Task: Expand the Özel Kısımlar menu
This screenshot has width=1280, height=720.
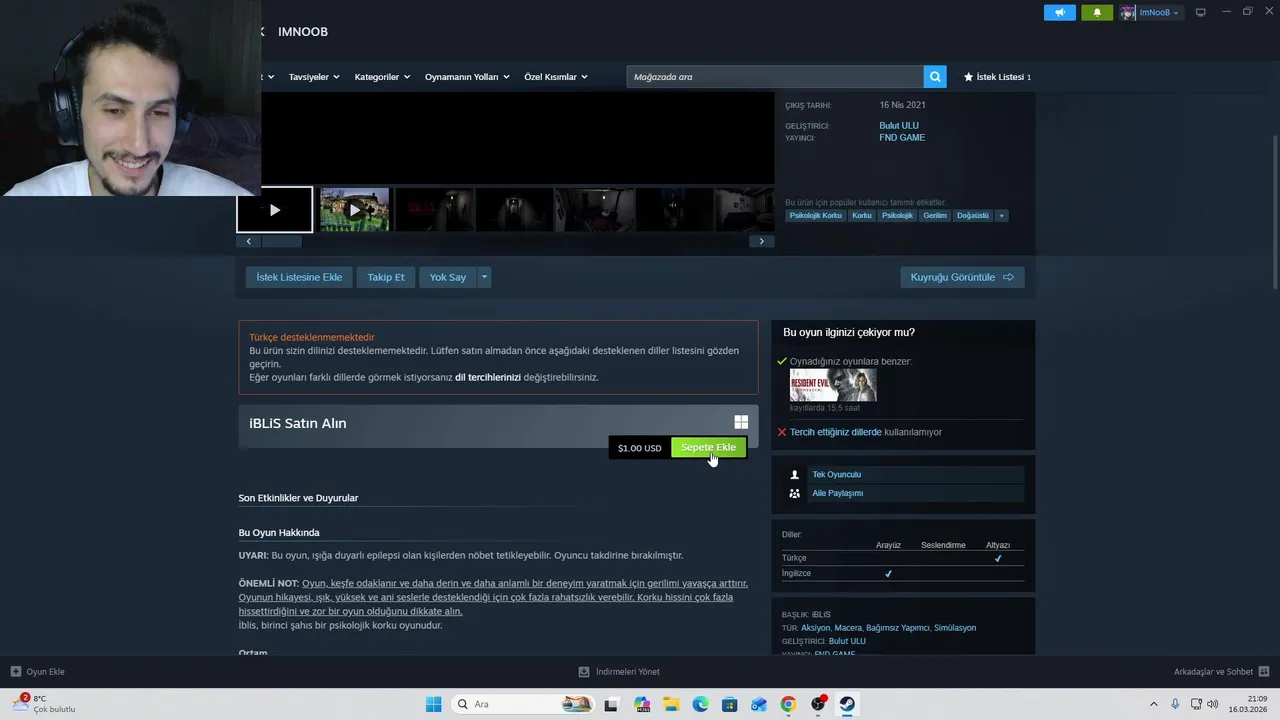Action: pyautogui.click(x=556, y=77)
